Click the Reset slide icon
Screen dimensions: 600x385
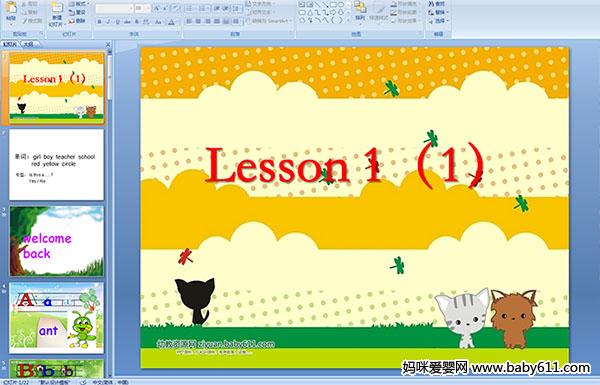click(72, 13)
